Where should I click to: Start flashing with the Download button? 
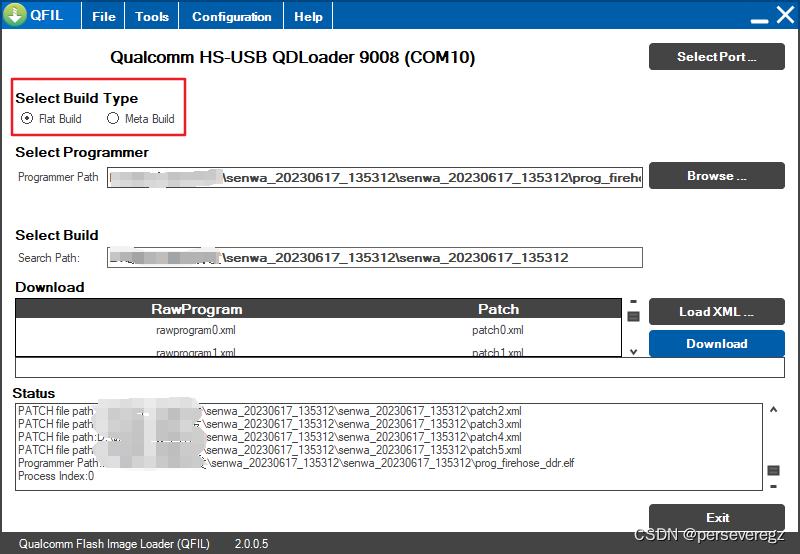click(x=716, y=343)
